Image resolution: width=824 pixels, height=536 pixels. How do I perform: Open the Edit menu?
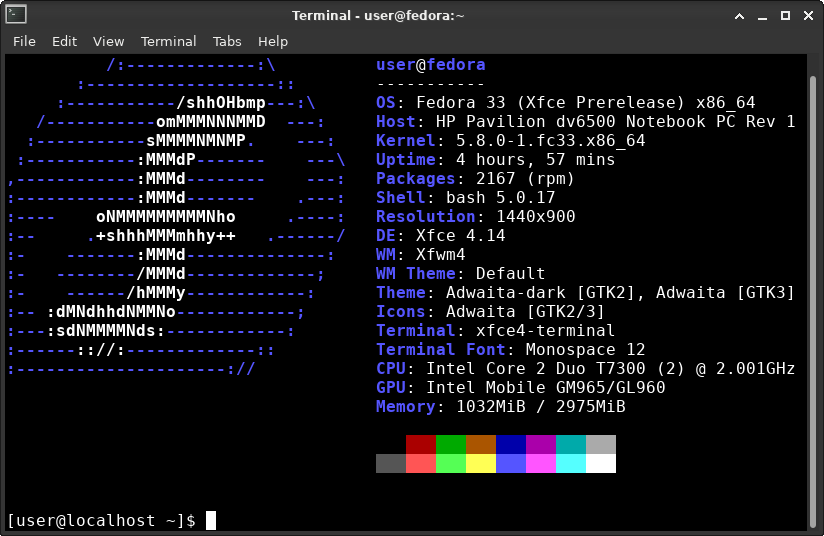click(x=64, y=42)
